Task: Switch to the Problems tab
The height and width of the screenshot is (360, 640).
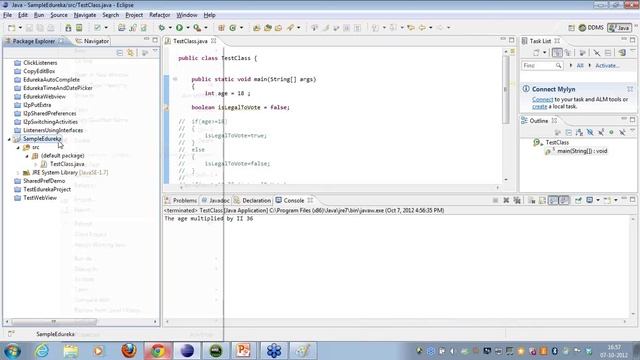Action: (181, 200)
